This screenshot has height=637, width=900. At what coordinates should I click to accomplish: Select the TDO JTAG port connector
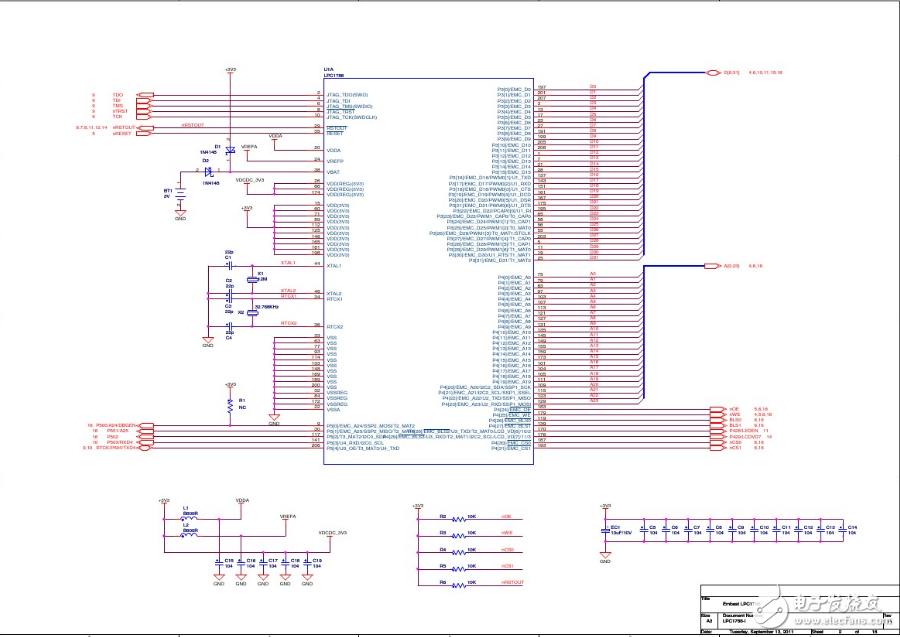(x=144, y=93)
